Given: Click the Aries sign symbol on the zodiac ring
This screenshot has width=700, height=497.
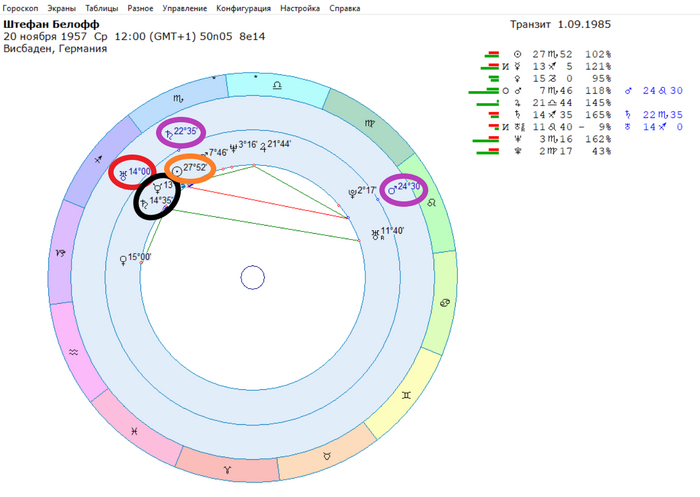Looking at the screenshot, I should point(228,470).
